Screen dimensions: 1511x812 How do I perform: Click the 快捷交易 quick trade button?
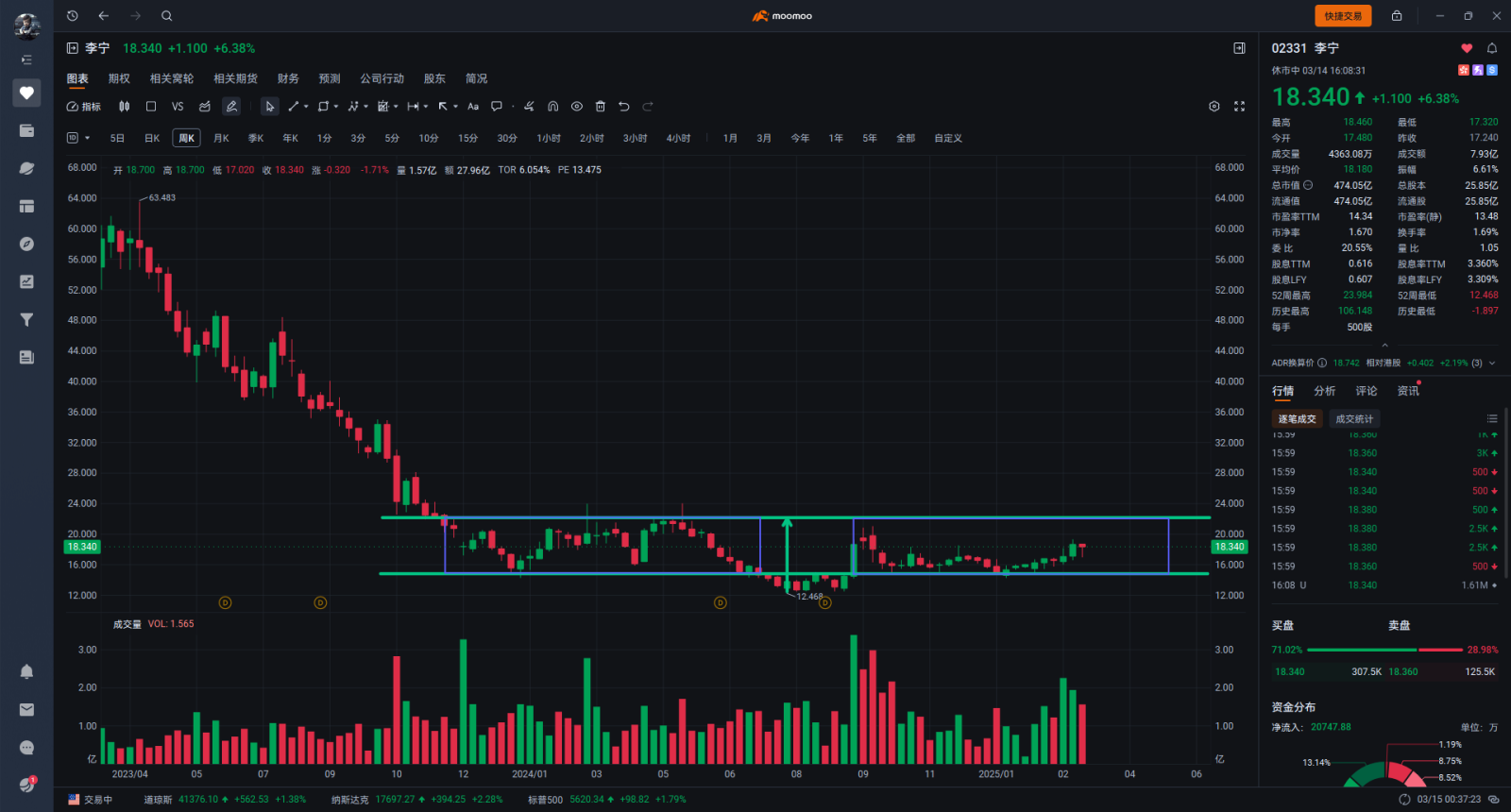[x=1343, y=16]
